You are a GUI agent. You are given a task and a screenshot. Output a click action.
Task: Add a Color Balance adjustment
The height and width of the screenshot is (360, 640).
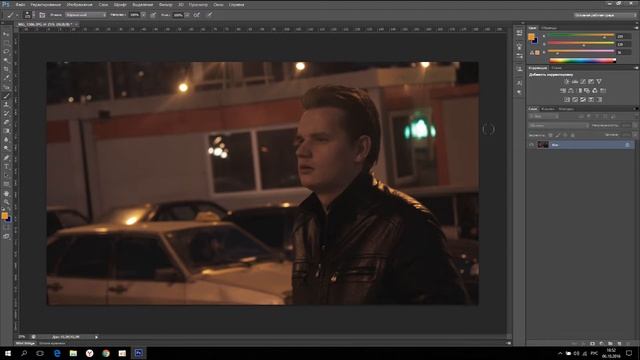(x=571, y=91)
